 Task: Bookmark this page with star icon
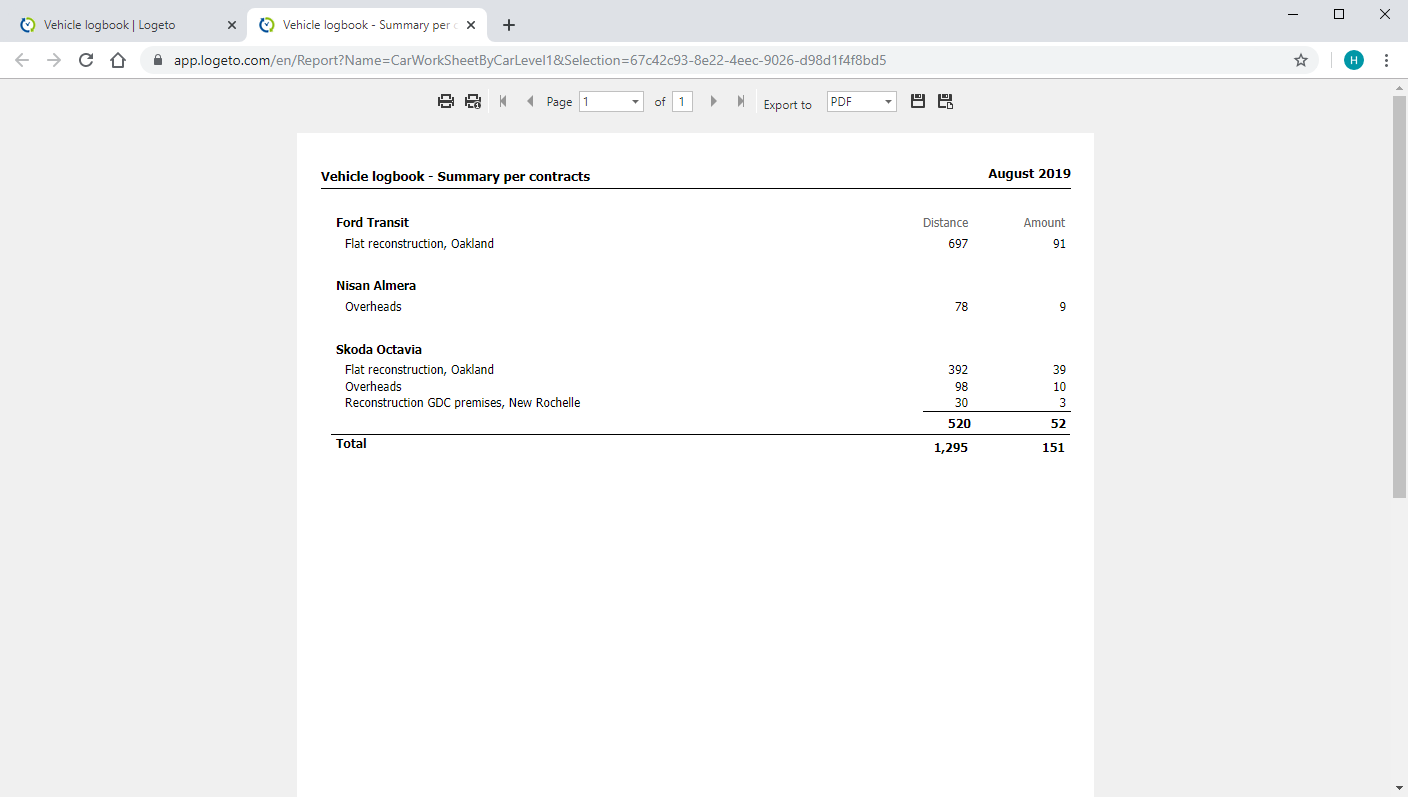click(x=1301, y=60)
